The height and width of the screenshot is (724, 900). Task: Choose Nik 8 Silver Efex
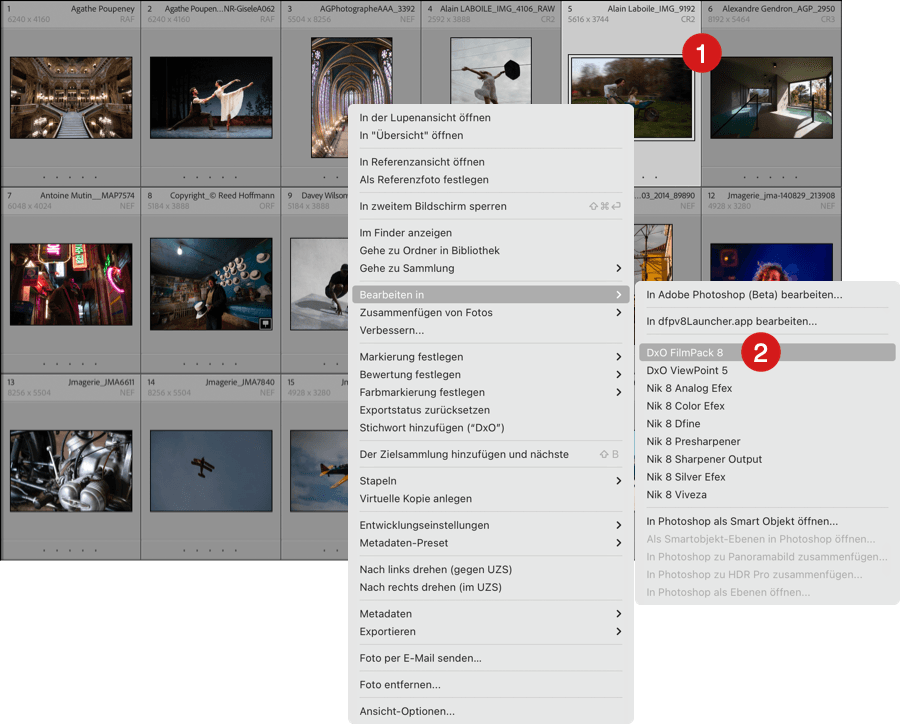coord(686,477)
